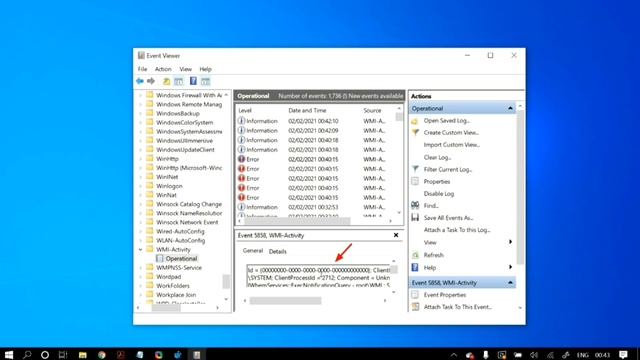The image size is (640, 360).
Task: Open taskbar Search magnifier
Action: (x=27, y=354)
